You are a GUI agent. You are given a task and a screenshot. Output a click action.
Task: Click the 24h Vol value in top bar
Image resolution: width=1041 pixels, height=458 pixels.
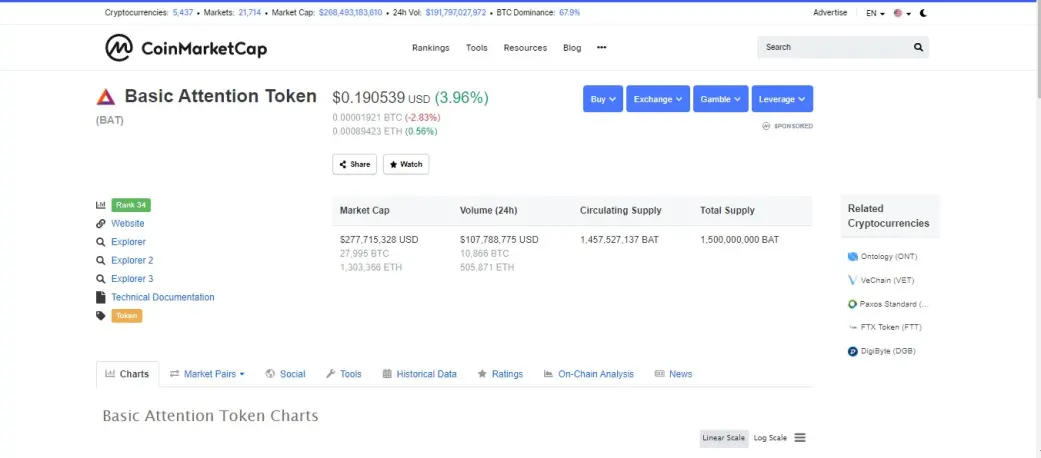tap(456, 13)
